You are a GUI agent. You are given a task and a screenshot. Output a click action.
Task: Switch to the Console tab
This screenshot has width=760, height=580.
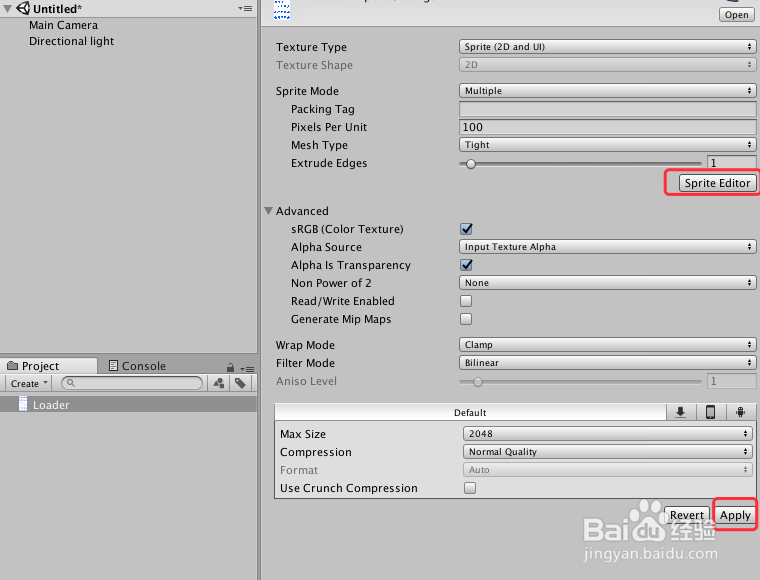point(137,366)
